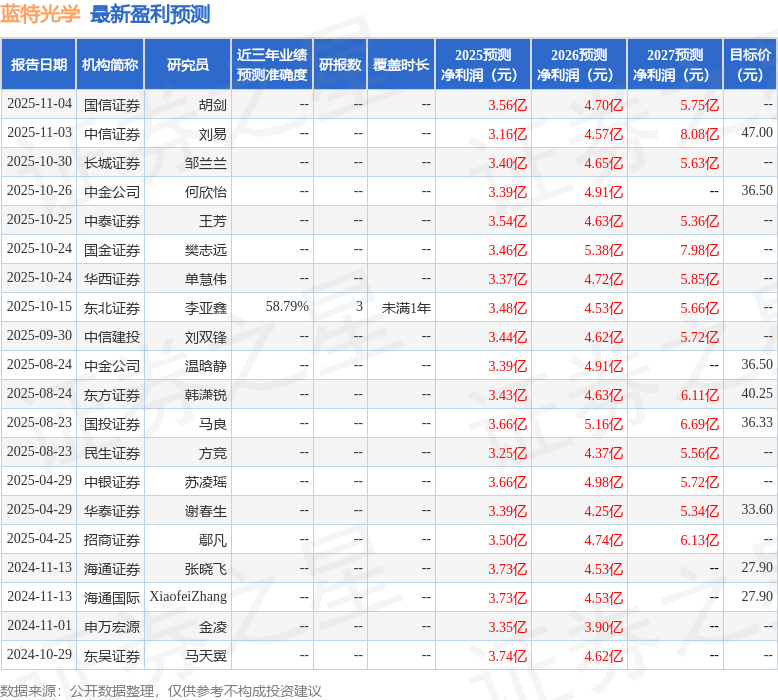Click the 中银证券 institution cell
The height and width of the screenshot is (700, 778).
(112, 482)
